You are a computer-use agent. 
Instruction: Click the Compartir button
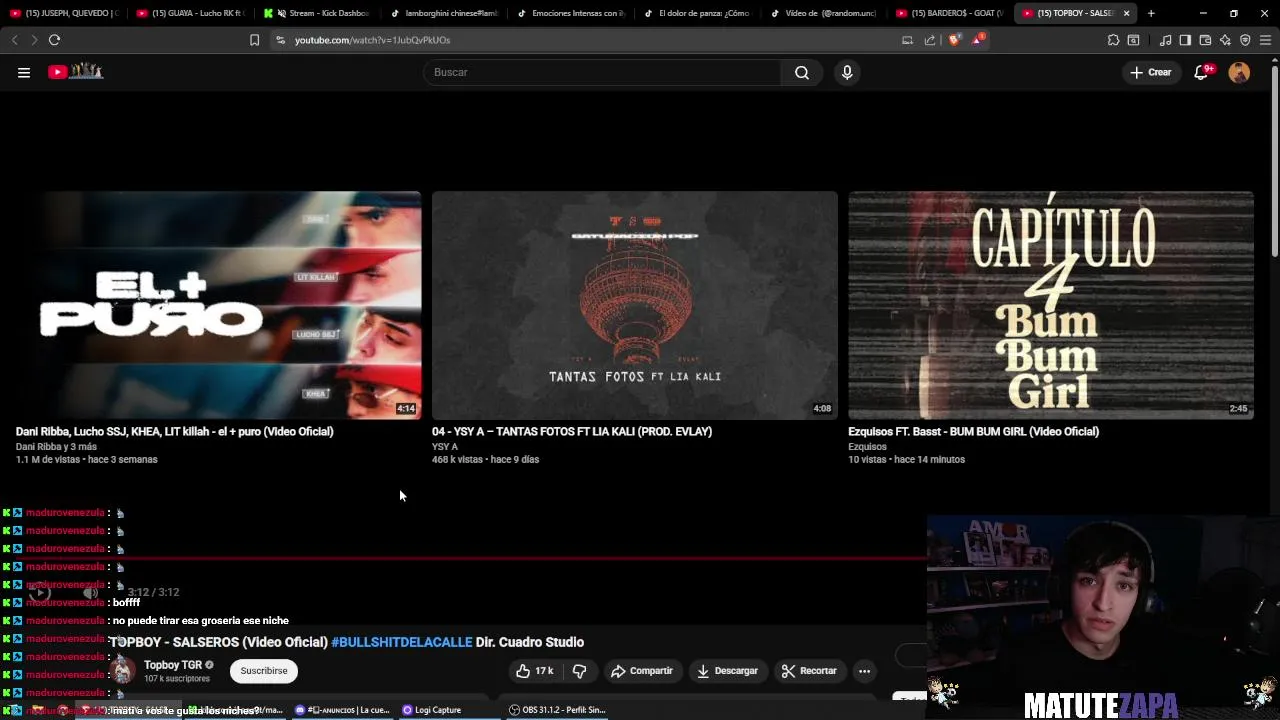[x=642, y=671]
